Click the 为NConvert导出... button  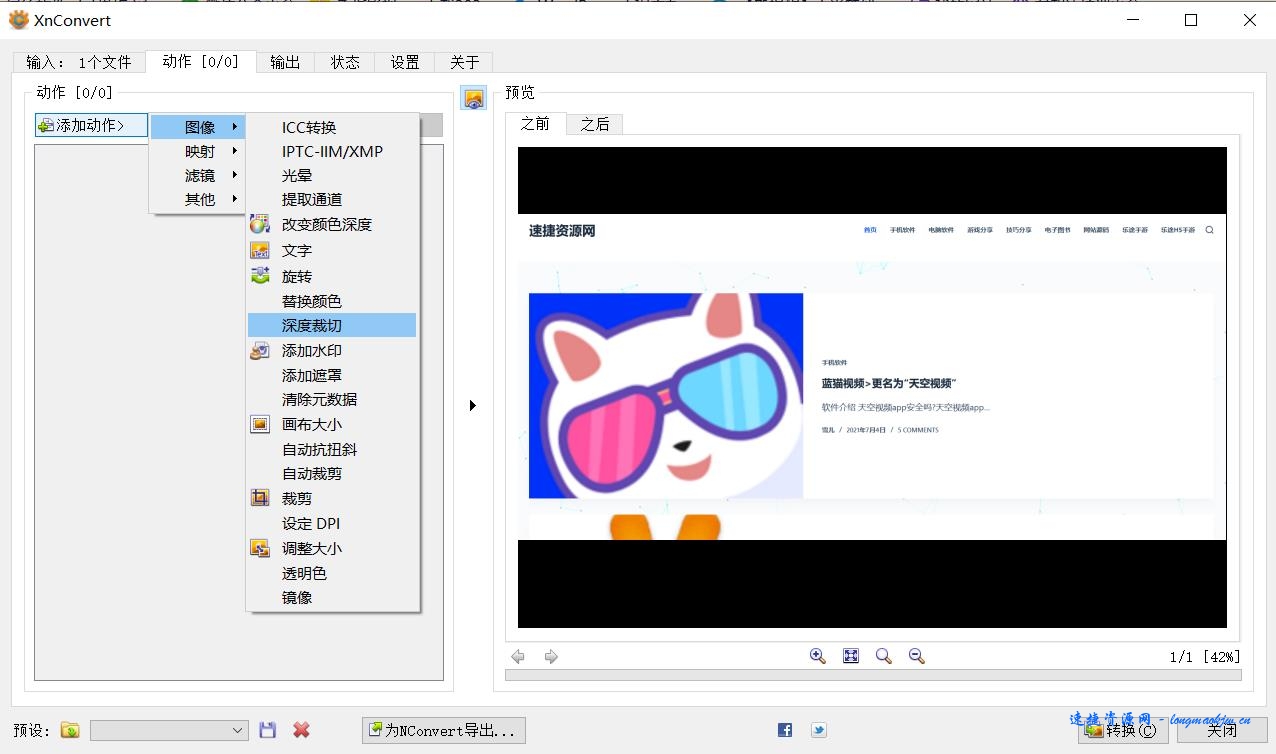click(443, 730)
